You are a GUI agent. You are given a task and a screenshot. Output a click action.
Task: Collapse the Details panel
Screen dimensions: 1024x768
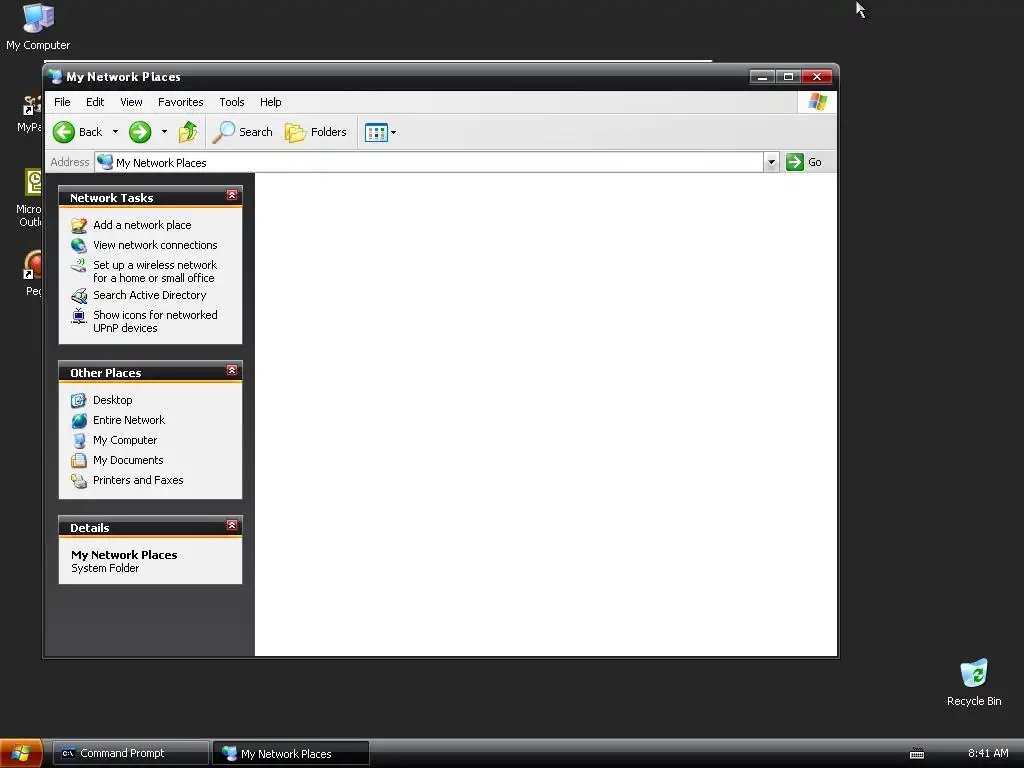pos(232,525)
